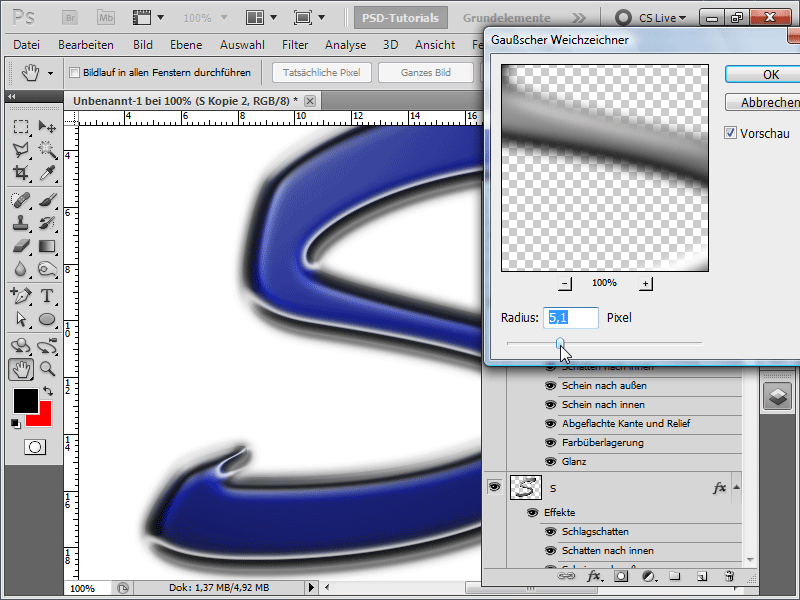The height and width of the screenshot is (600, 800).
Task: Open the Ebene menu
Action: (186, 45)
